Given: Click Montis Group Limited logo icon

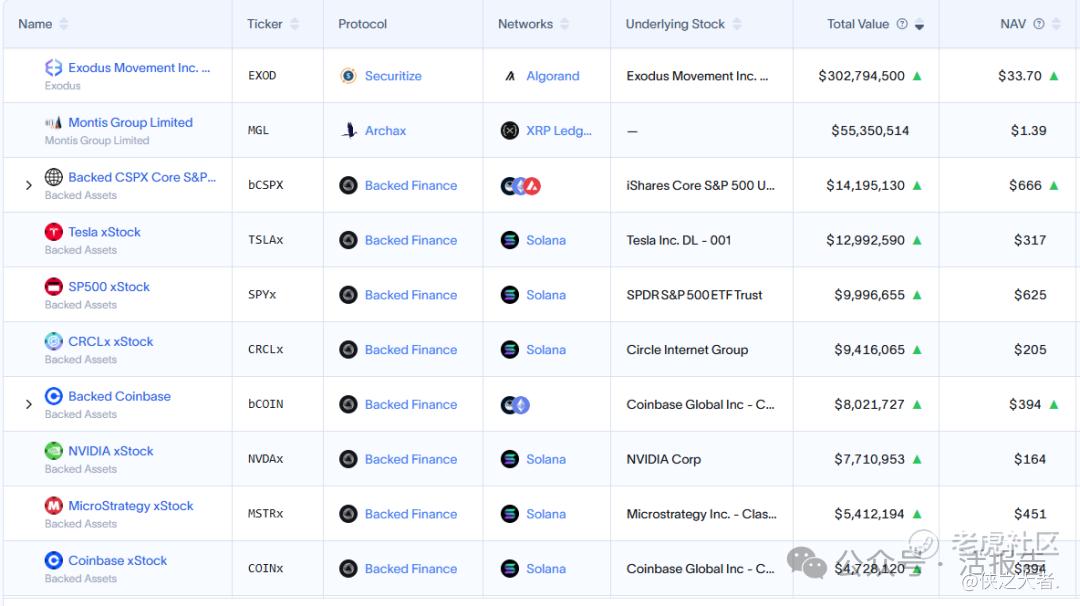Looking at the screenshot, I should tap(54, 123).
